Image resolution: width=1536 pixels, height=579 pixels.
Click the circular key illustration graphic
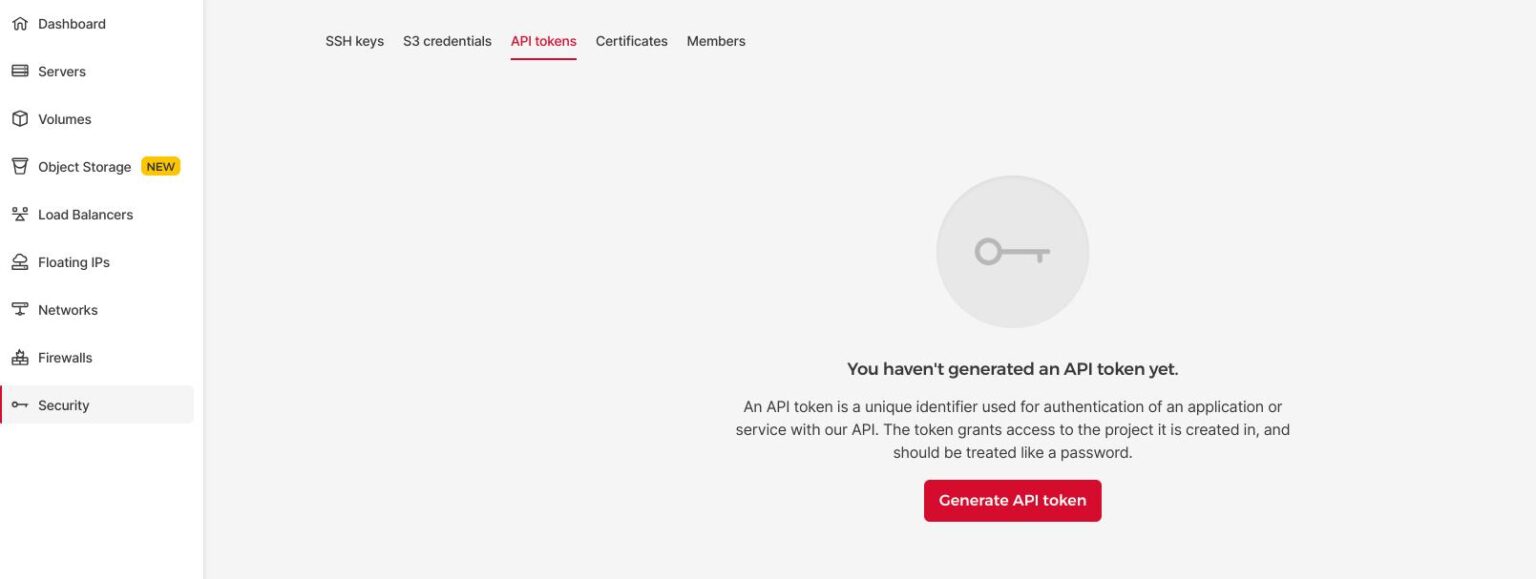1012,251
